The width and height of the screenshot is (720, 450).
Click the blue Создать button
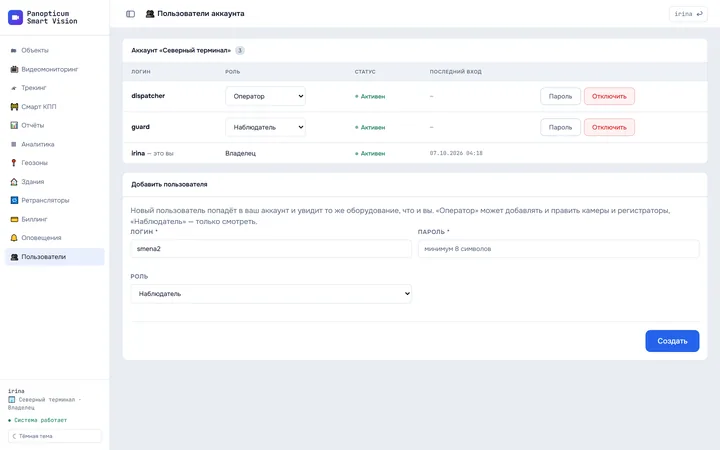click(672, 341)
